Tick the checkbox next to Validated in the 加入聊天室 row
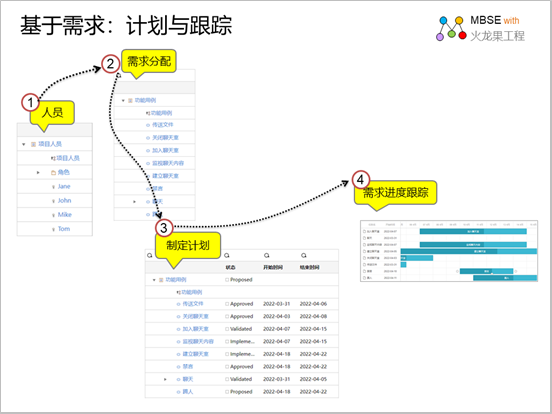The width and height of the screenshot is (552, 414). click(x=227, y=329)
